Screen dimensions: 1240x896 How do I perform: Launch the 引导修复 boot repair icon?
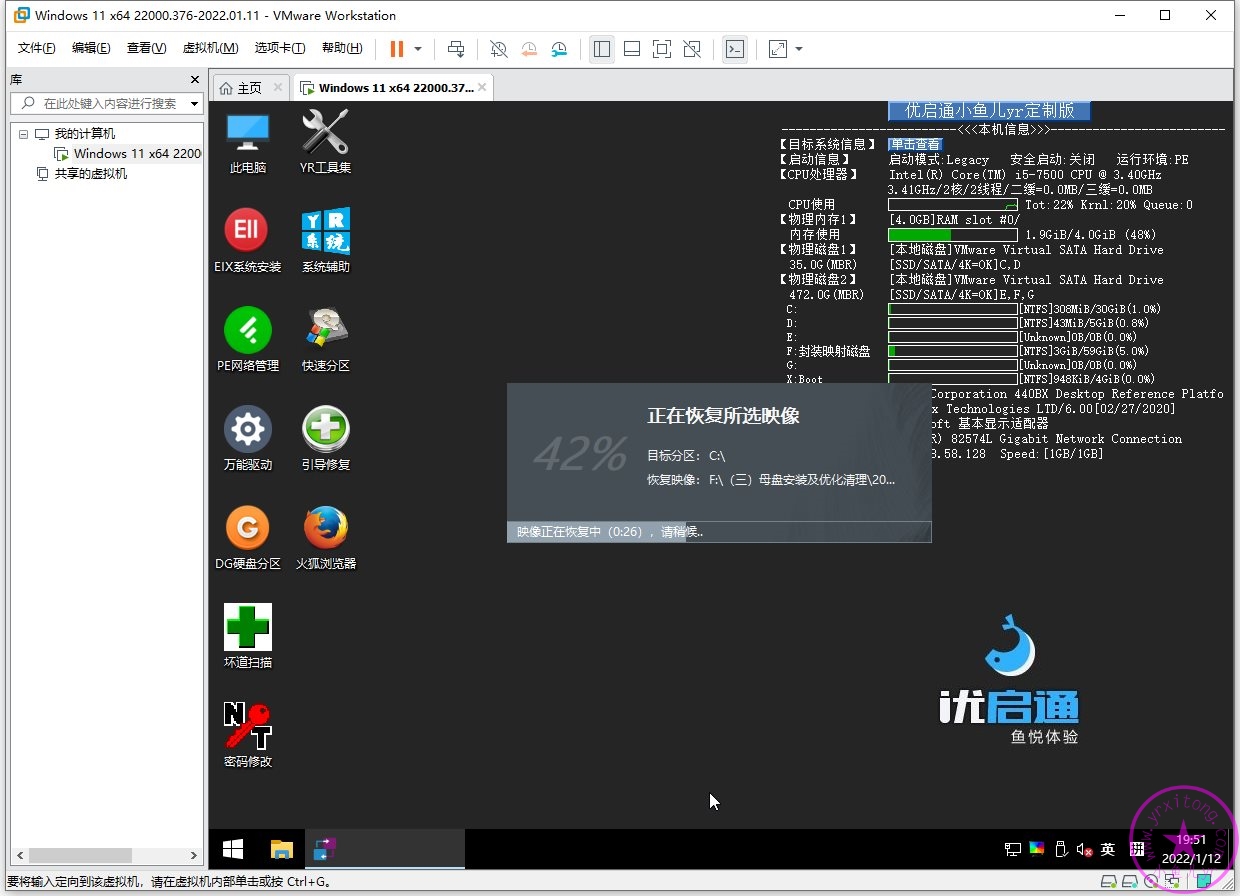point(325,438)
